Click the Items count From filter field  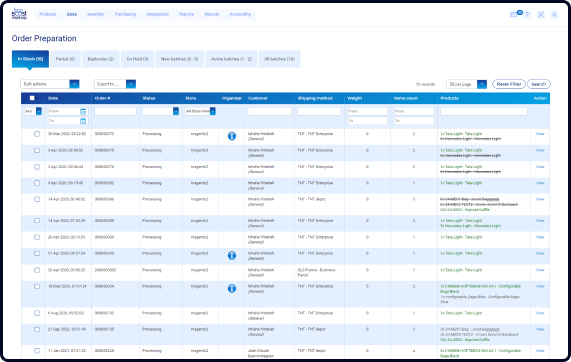pos(414,111)
